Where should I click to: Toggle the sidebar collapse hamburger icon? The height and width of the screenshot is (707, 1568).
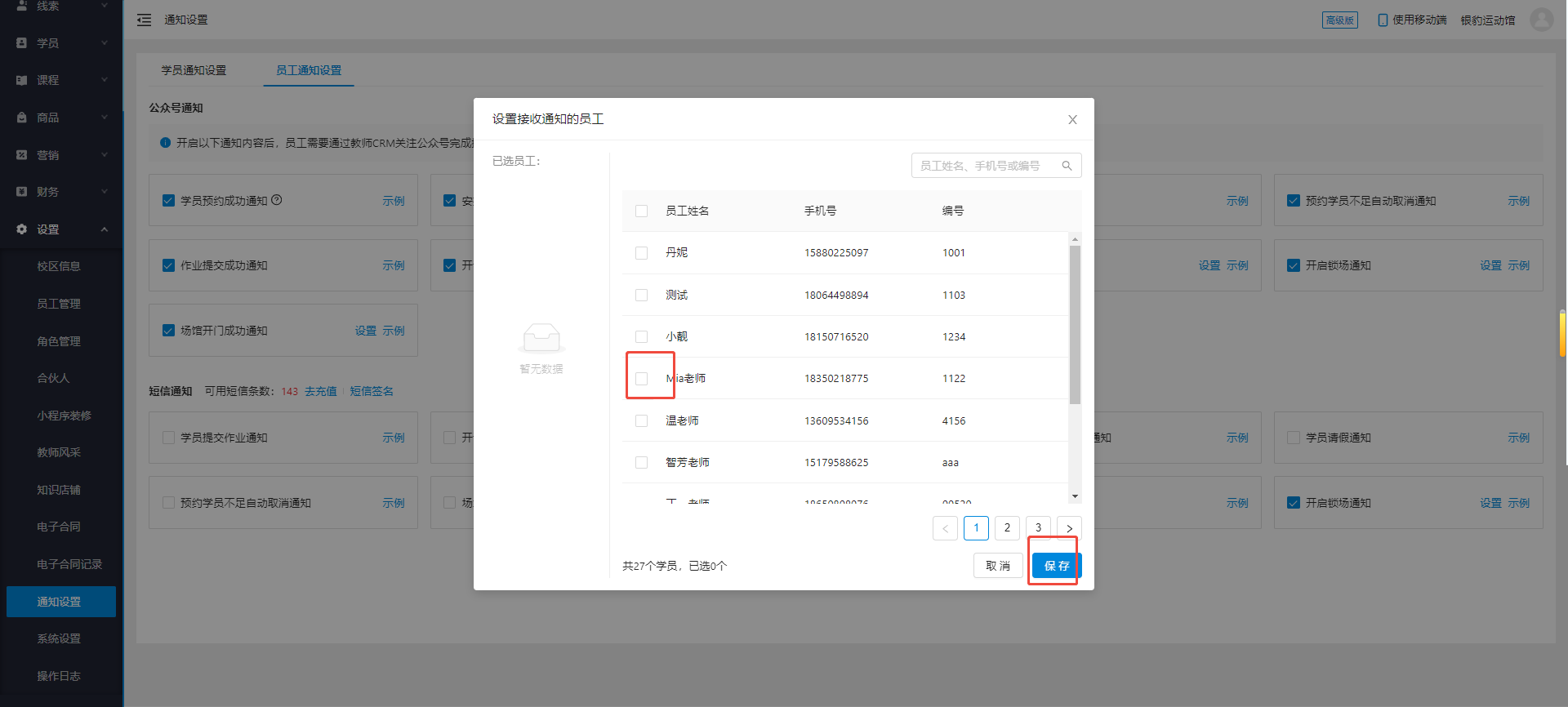point(144,20)
